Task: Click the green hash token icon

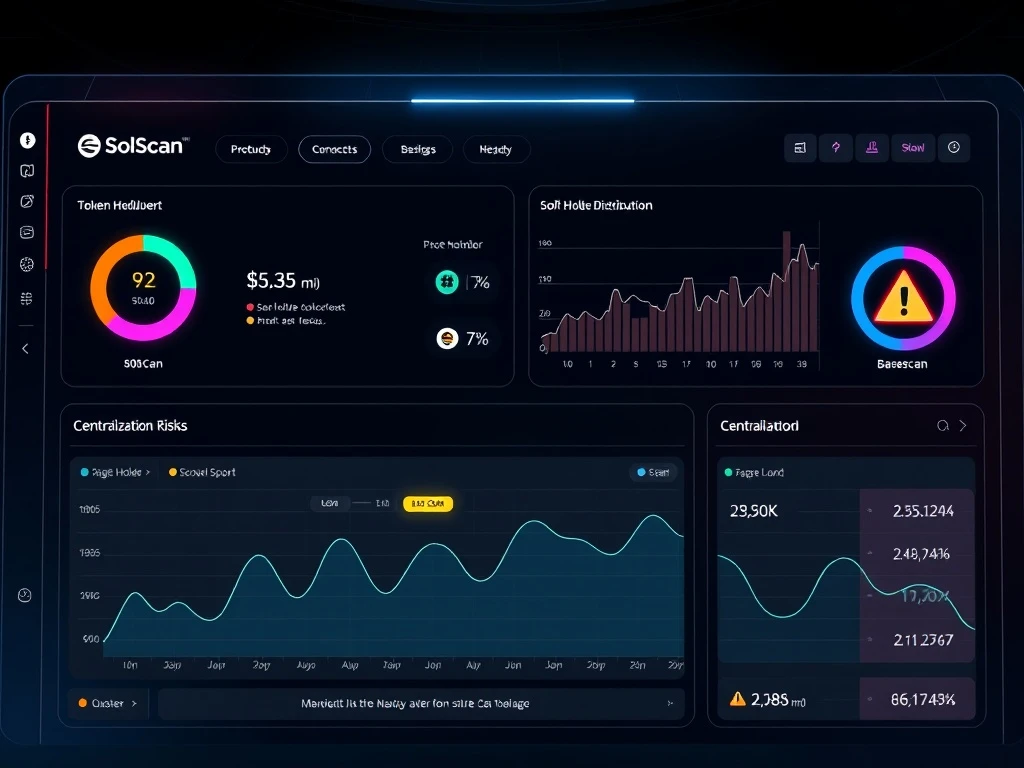Action: coord(447,282)
